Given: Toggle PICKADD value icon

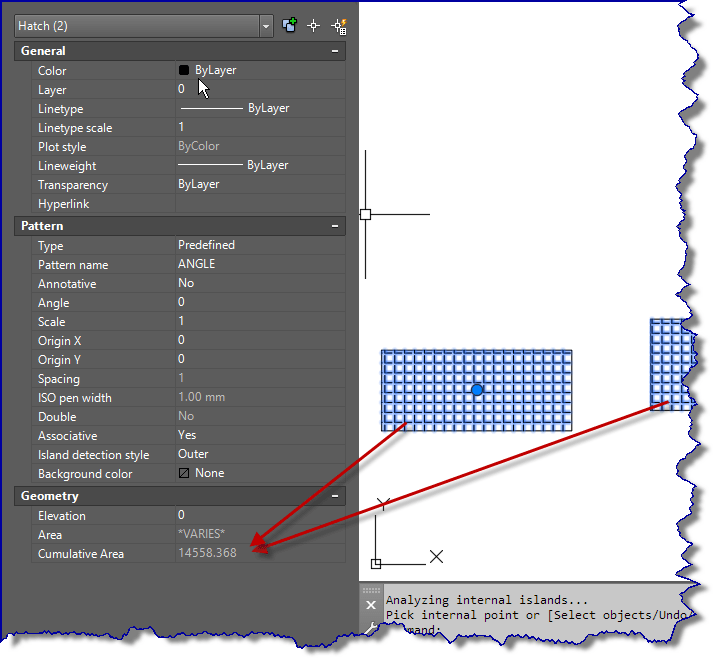Looking at the screenshot, I should coord(290,25).
